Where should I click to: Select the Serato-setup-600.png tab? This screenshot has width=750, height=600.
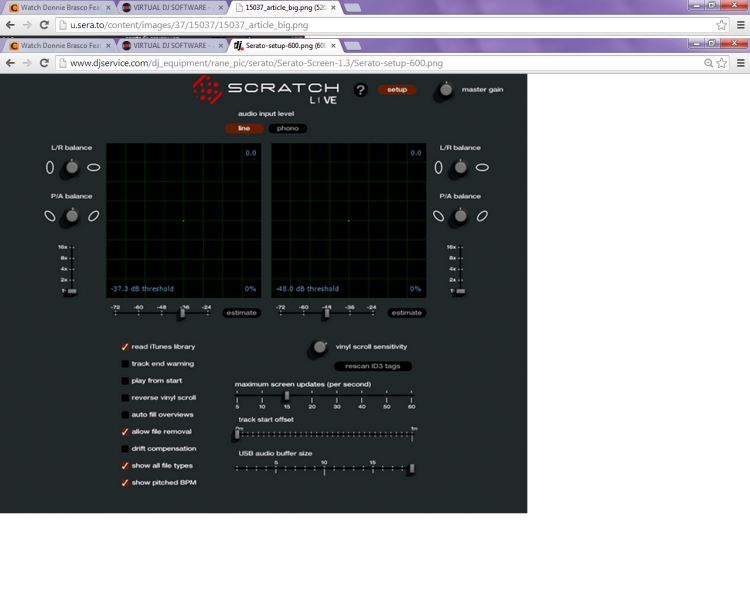pyautogui.click(x=285, y=45)
